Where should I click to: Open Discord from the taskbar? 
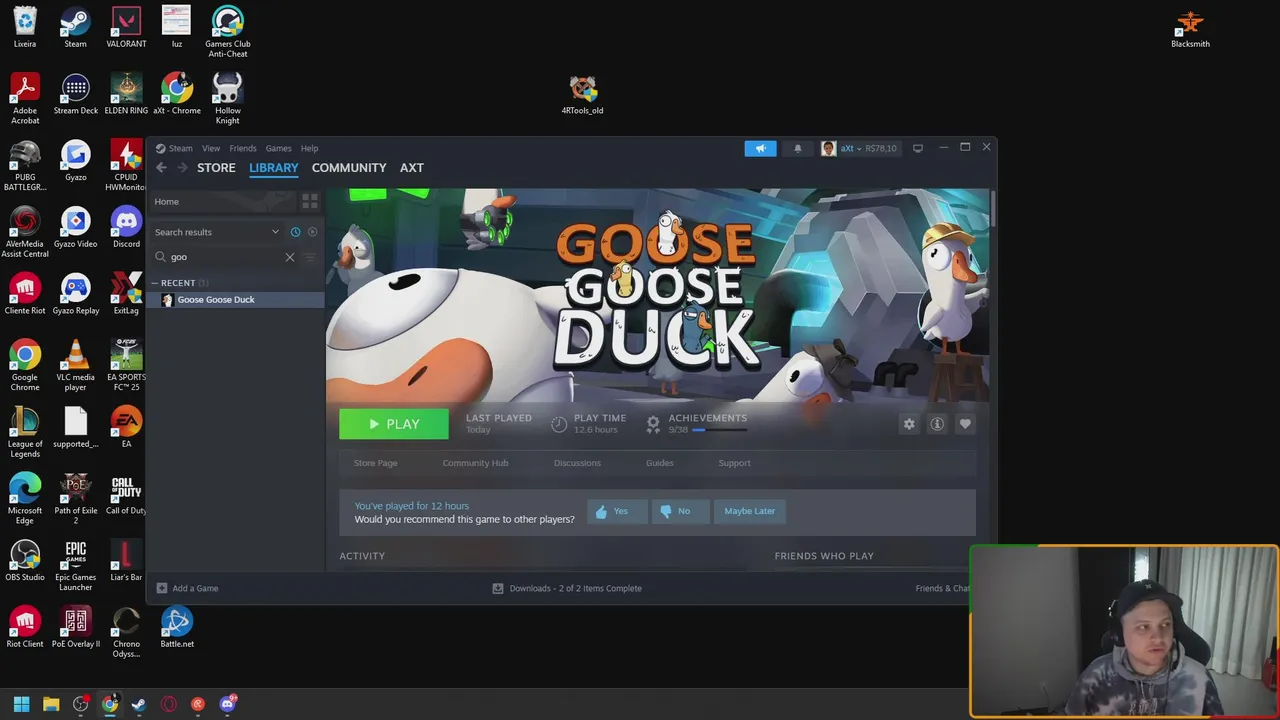227,704
